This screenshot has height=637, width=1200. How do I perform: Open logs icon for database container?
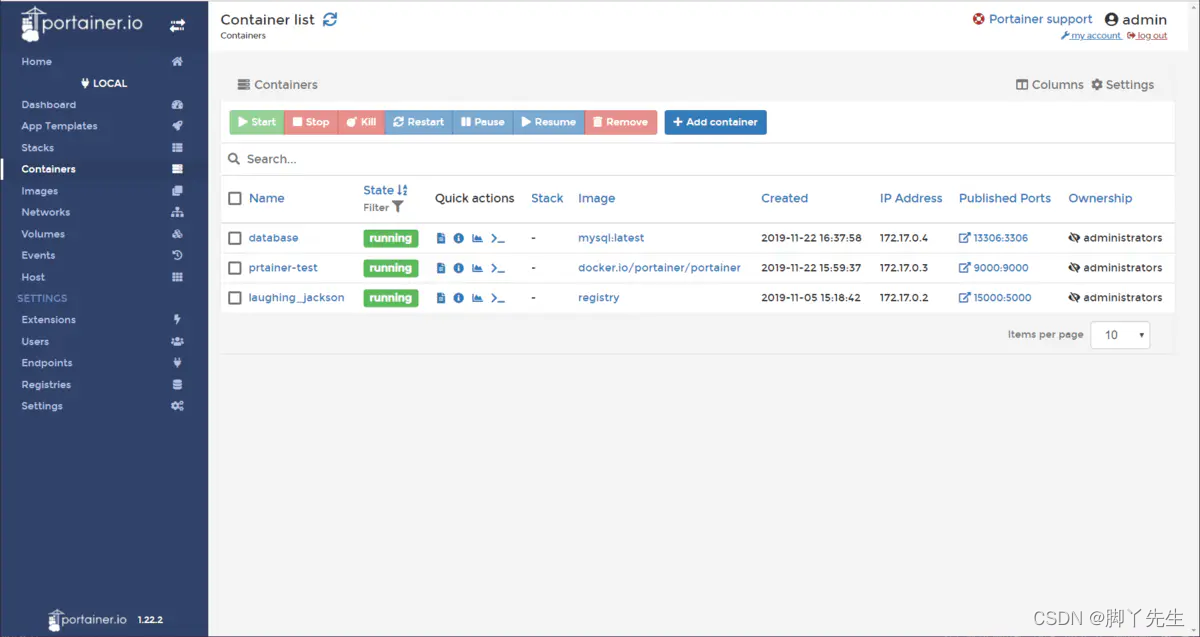(441, 238)
